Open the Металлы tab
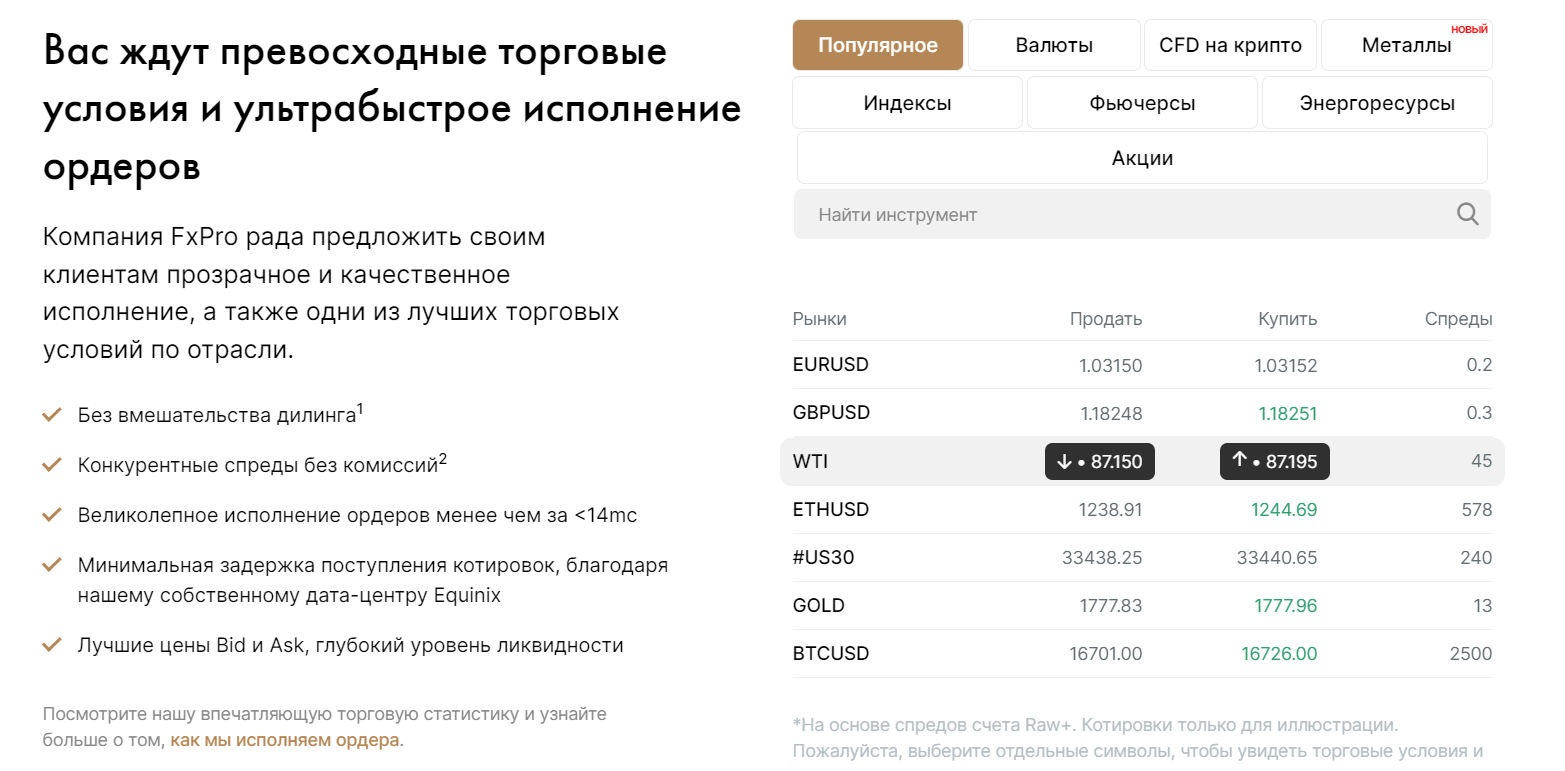1565x771 pixels. point(1406,45)
